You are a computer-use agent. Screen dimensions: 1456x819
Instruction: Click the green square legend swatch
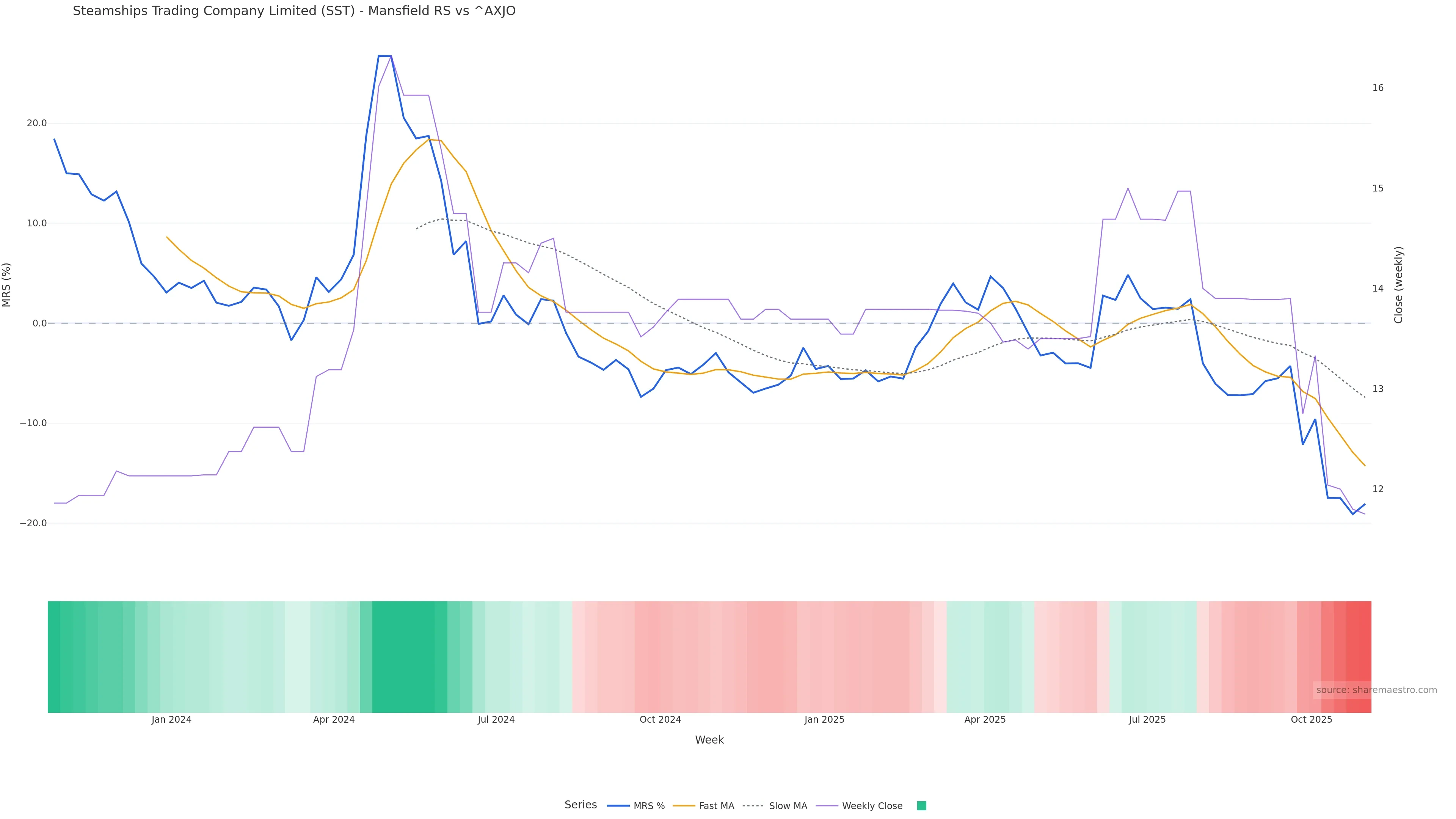tap(921, 806)
